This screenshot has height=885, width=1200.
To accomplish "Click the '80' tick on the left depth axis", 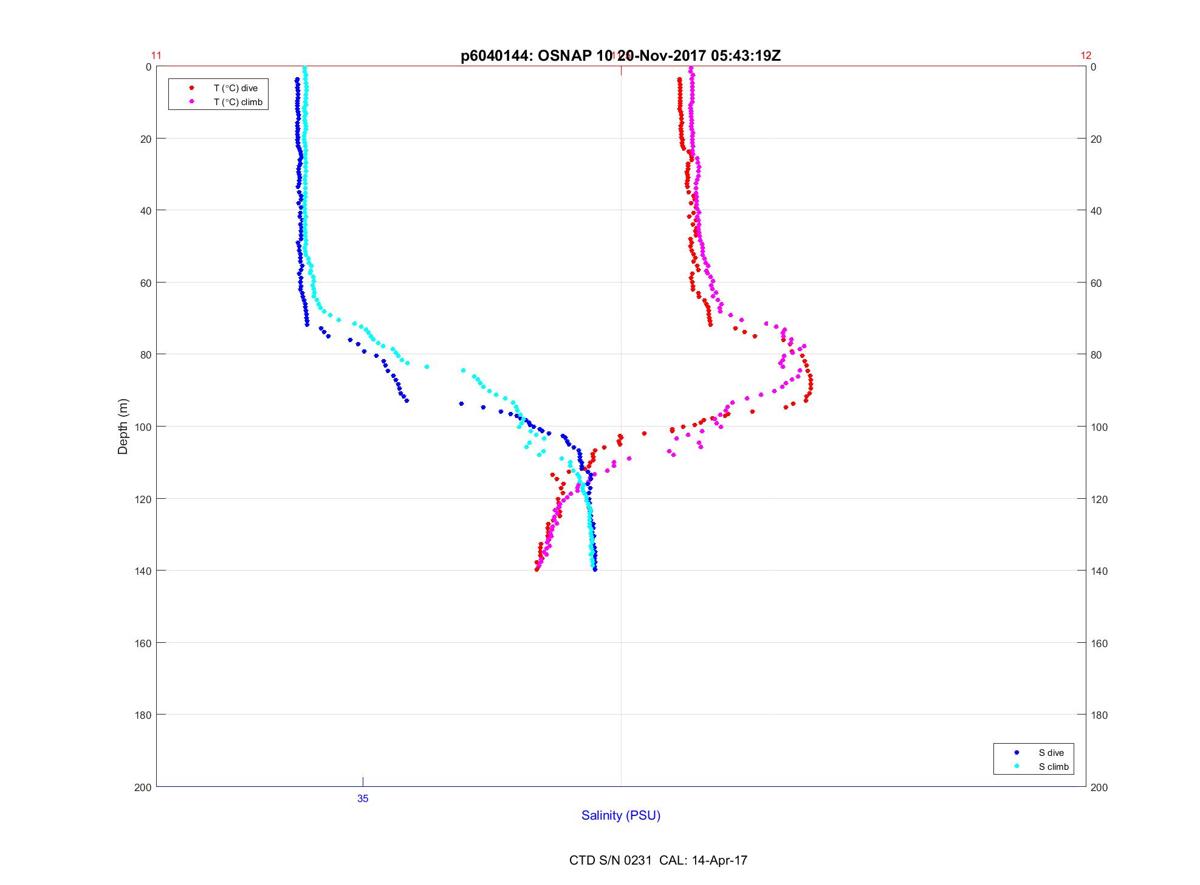I will [x=145, y=355].
